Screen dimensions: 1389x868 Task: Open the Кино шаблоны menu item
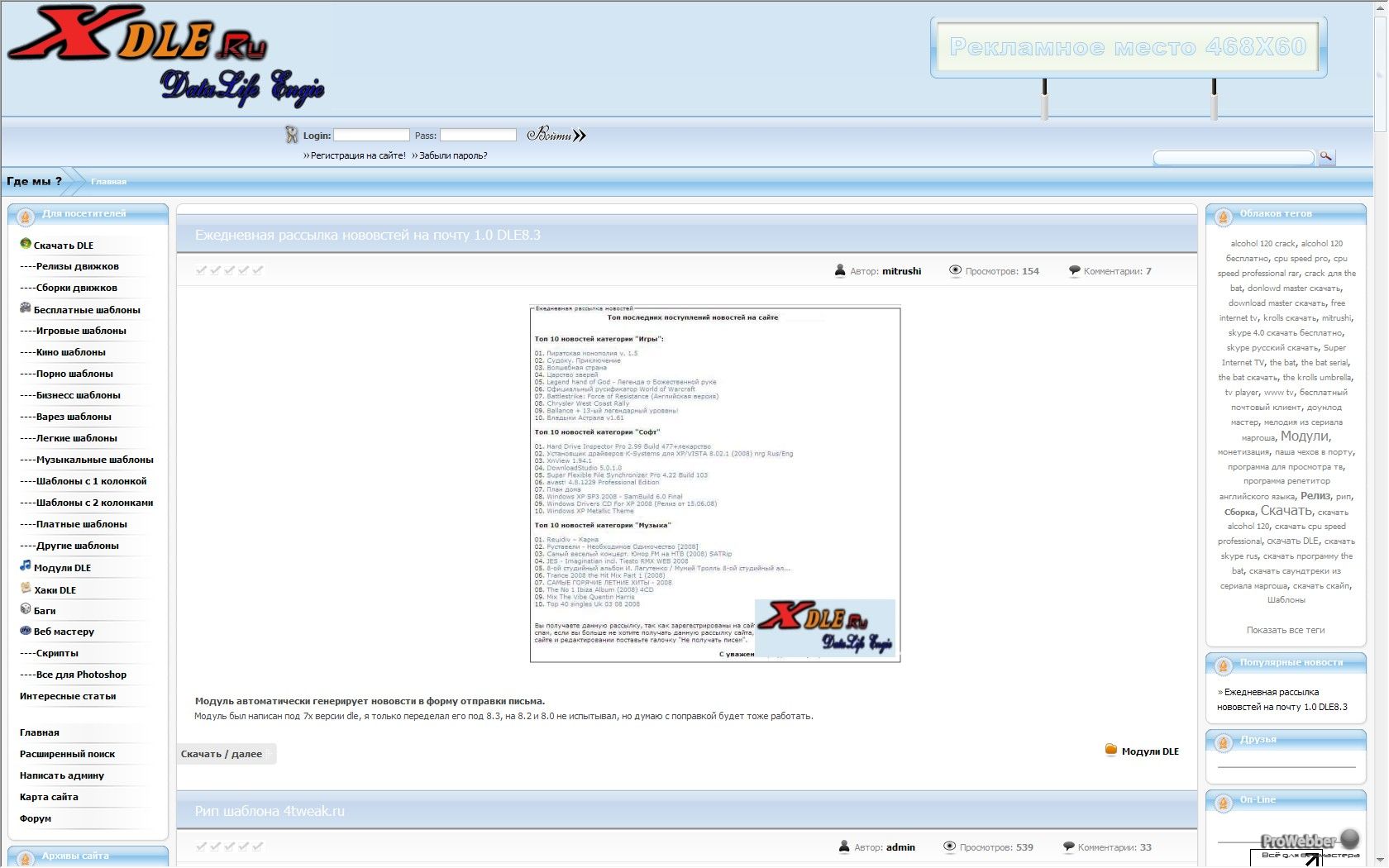63,352
